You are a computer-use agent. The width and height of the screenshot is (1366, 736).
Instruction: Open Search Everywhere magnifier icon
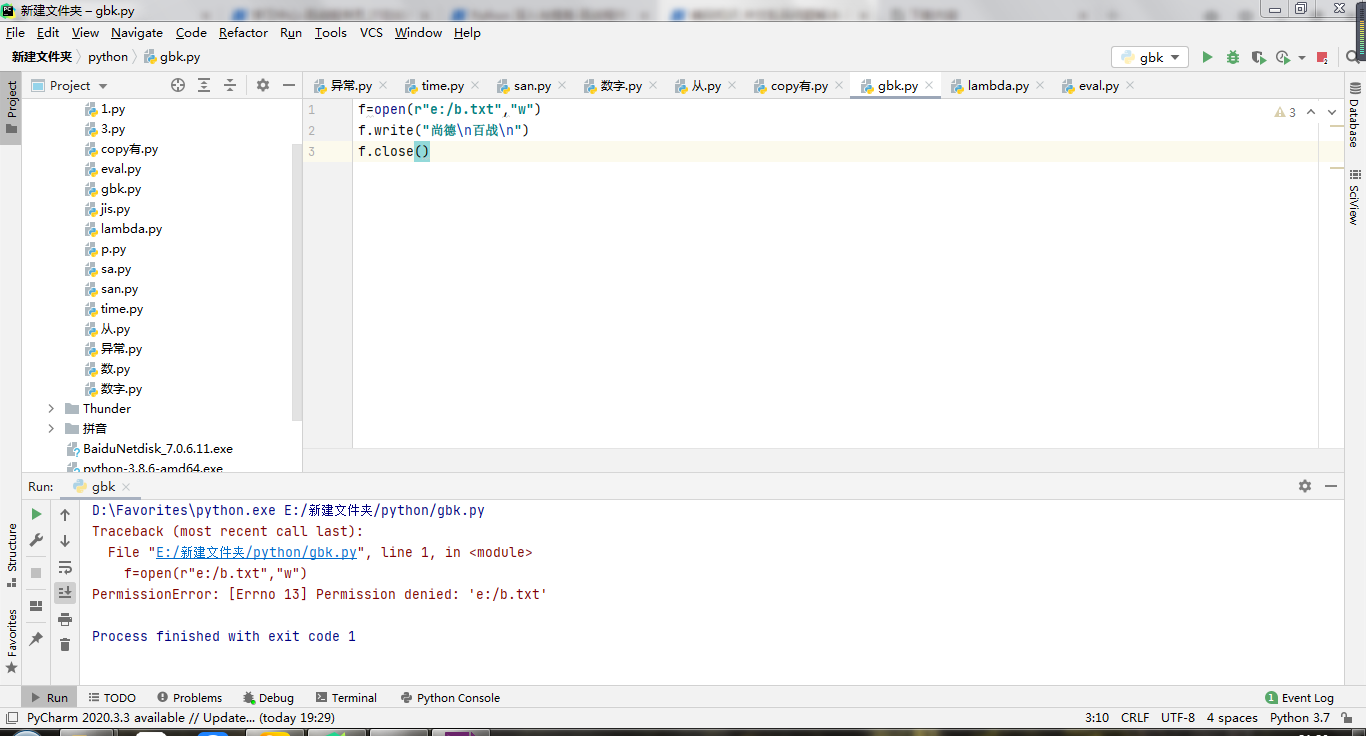(1352, 58)
